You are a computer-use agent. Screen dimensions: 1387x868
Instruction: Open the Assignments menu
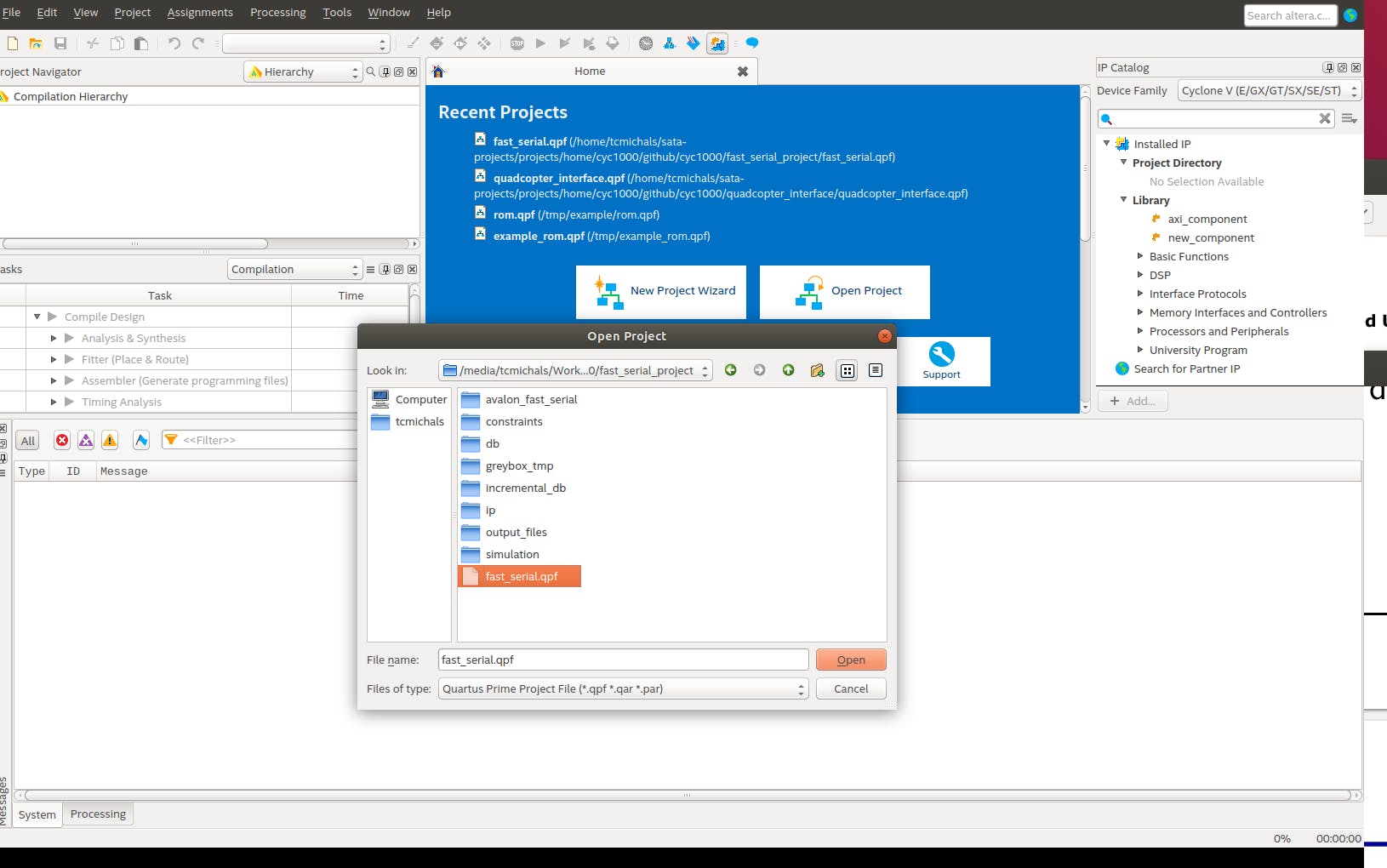(200, 13)
